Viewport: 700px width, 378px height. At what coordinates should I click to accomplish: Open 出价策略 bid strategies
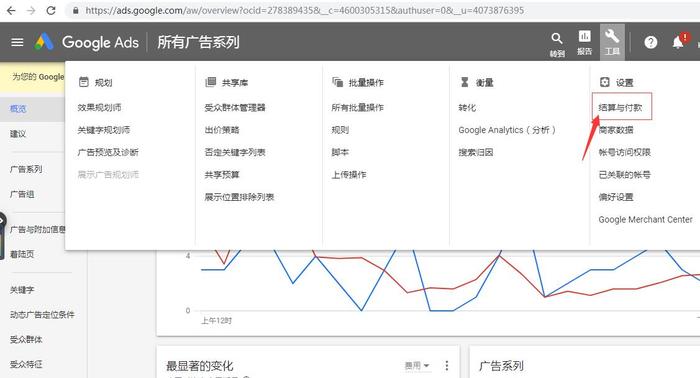pyautogui.click(x=222, y=130)
